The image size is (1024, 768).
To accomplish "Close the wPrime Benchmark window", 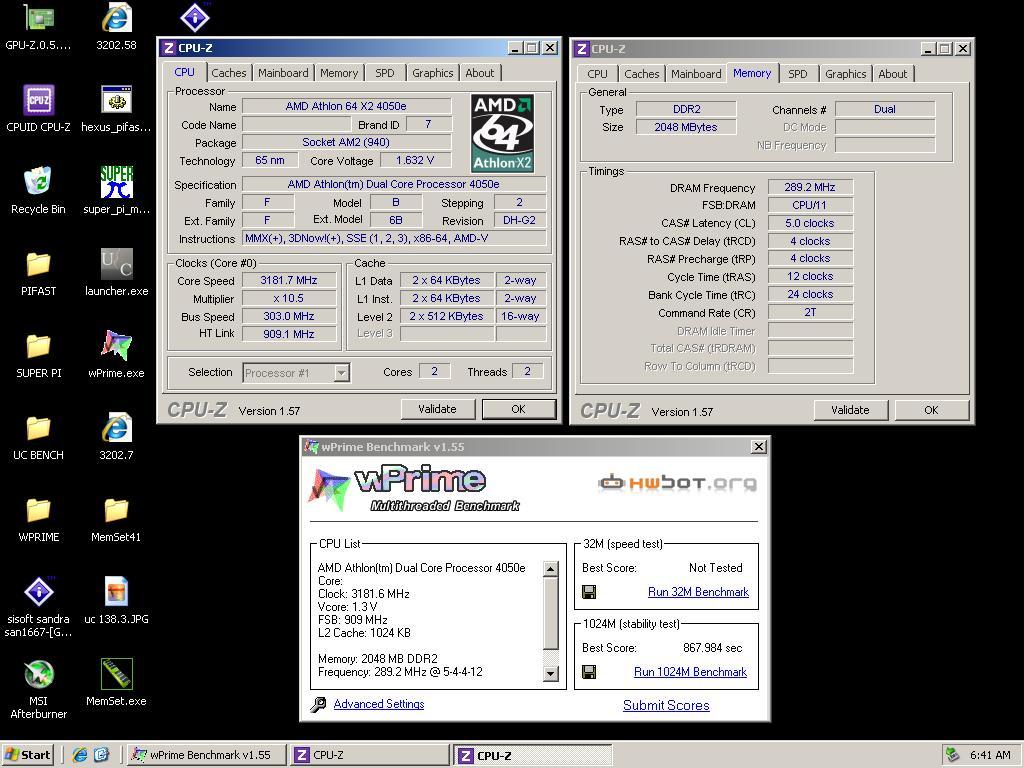I will (x=758, y=447).
